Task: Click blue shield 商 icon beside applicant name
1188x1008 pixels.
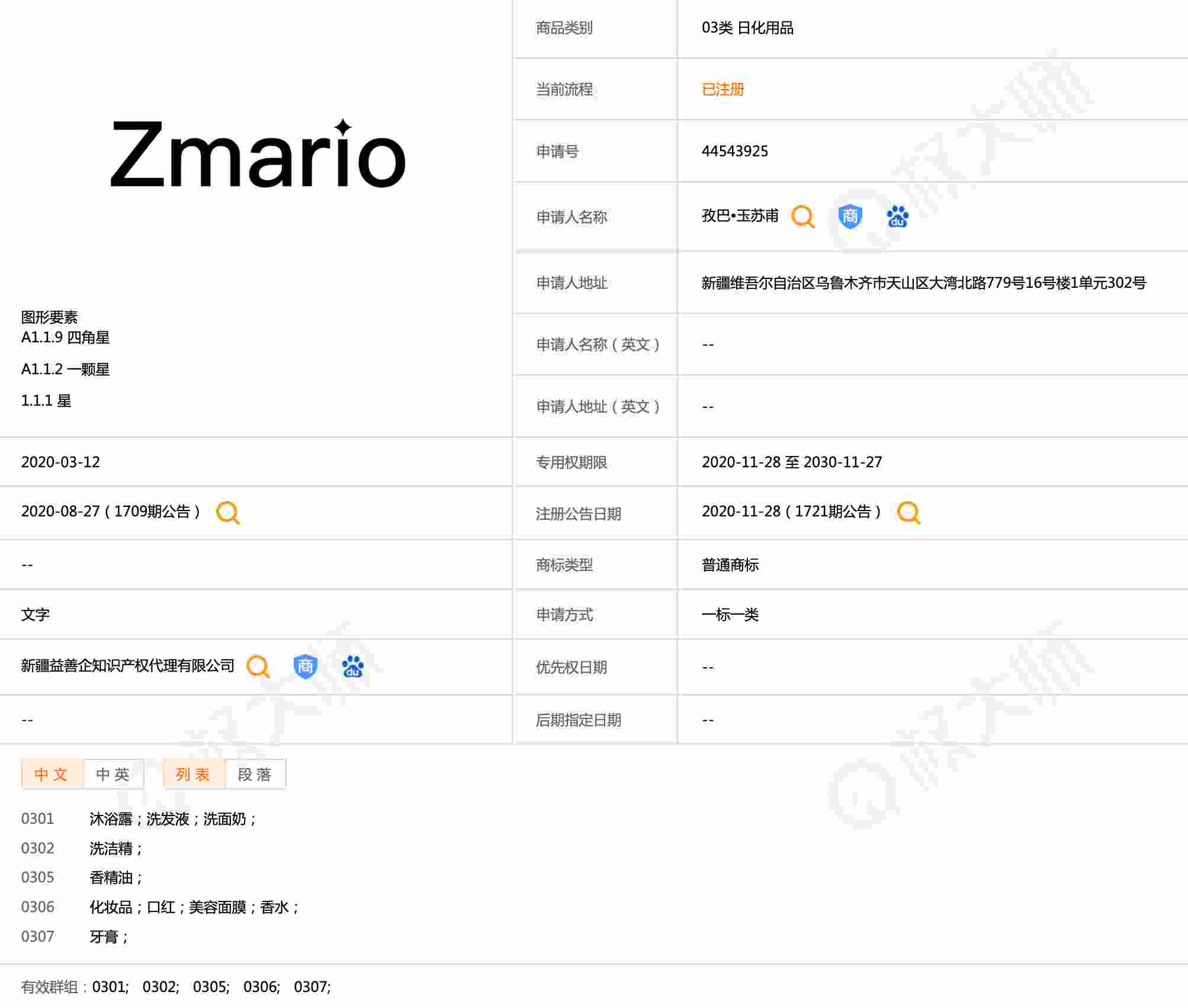Action: [x=850, y=216]
